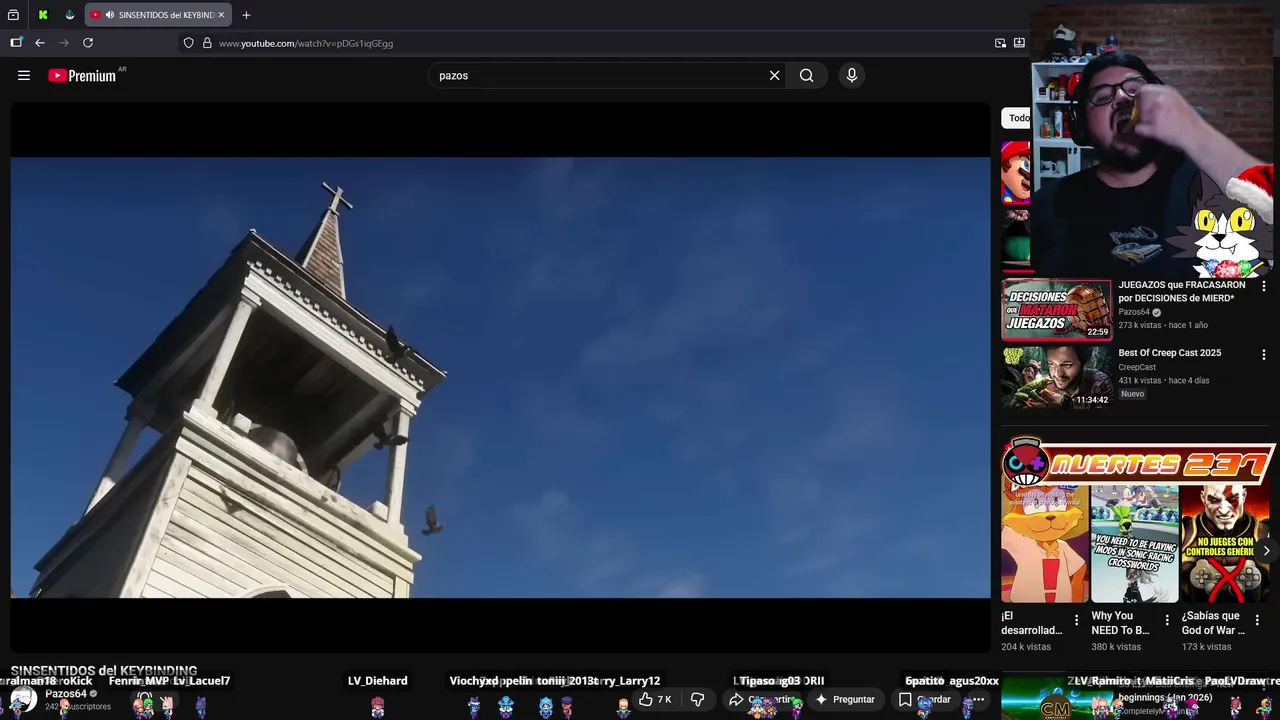Click the church tower video player
Screen dimensions: 1280x720
pos(500,377)
